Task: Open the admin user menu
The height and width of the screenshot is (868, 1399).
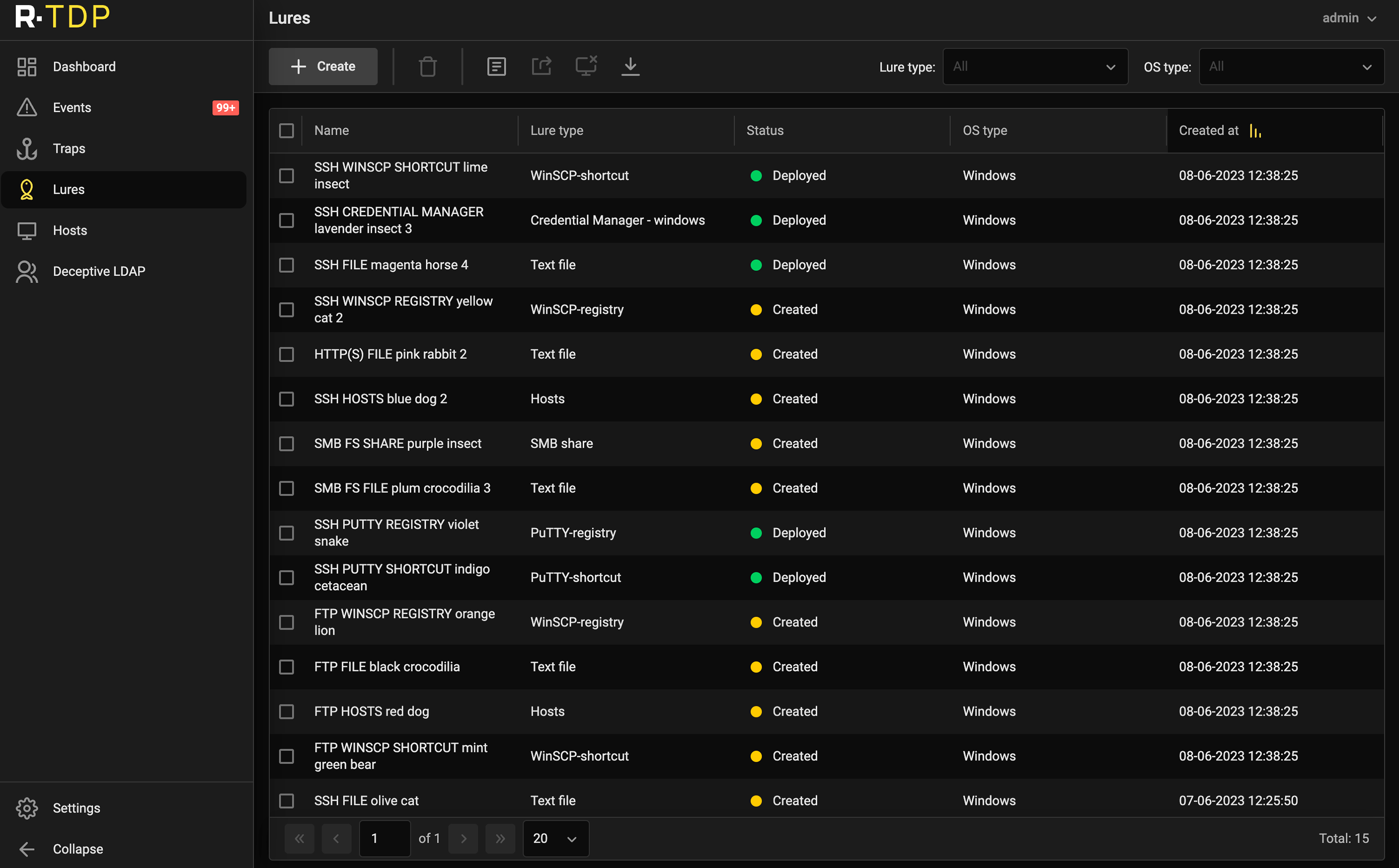Action: point(1348,18)
